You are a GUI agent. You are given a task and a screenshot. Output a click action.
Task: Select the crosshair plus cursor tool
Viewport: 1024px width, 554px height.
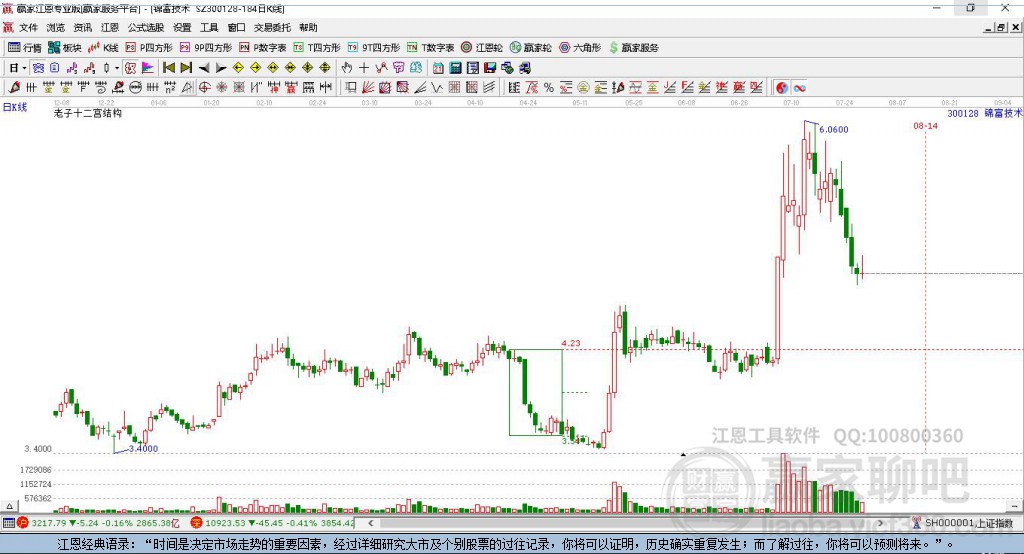364,68
